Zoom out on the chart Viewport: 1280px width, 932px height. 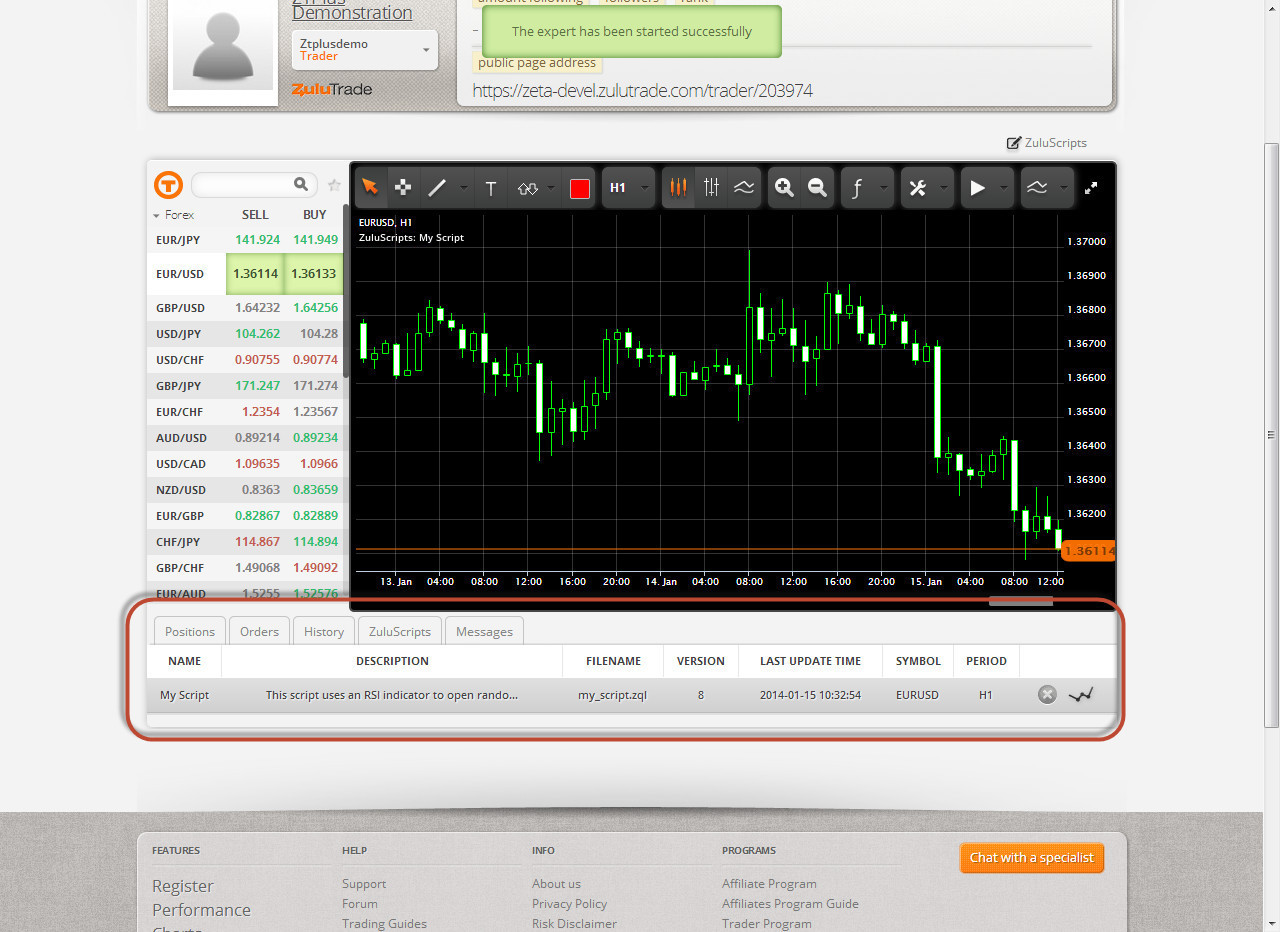coord(817,188)
